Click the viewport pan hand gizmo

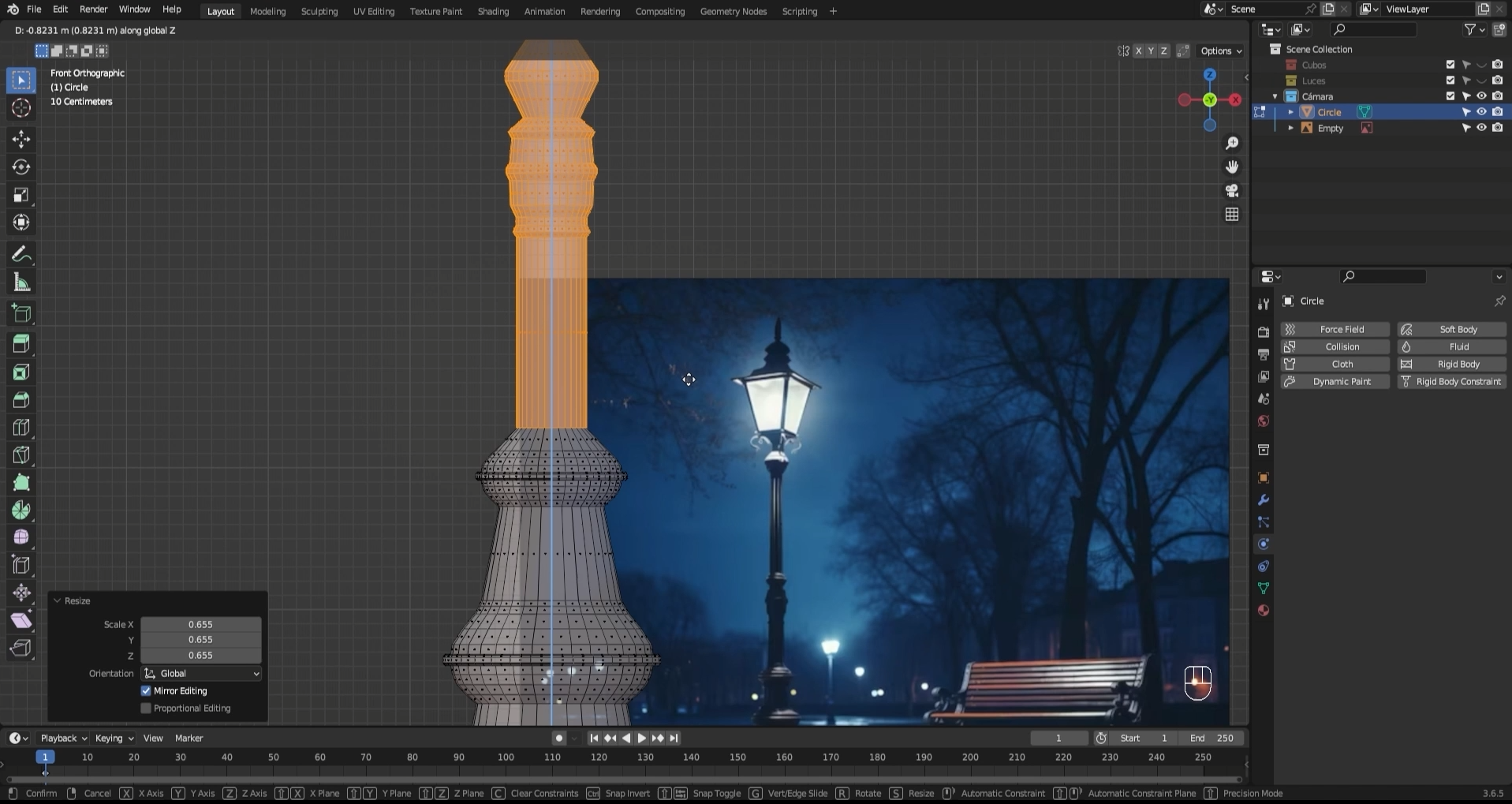coord(1232,166)
